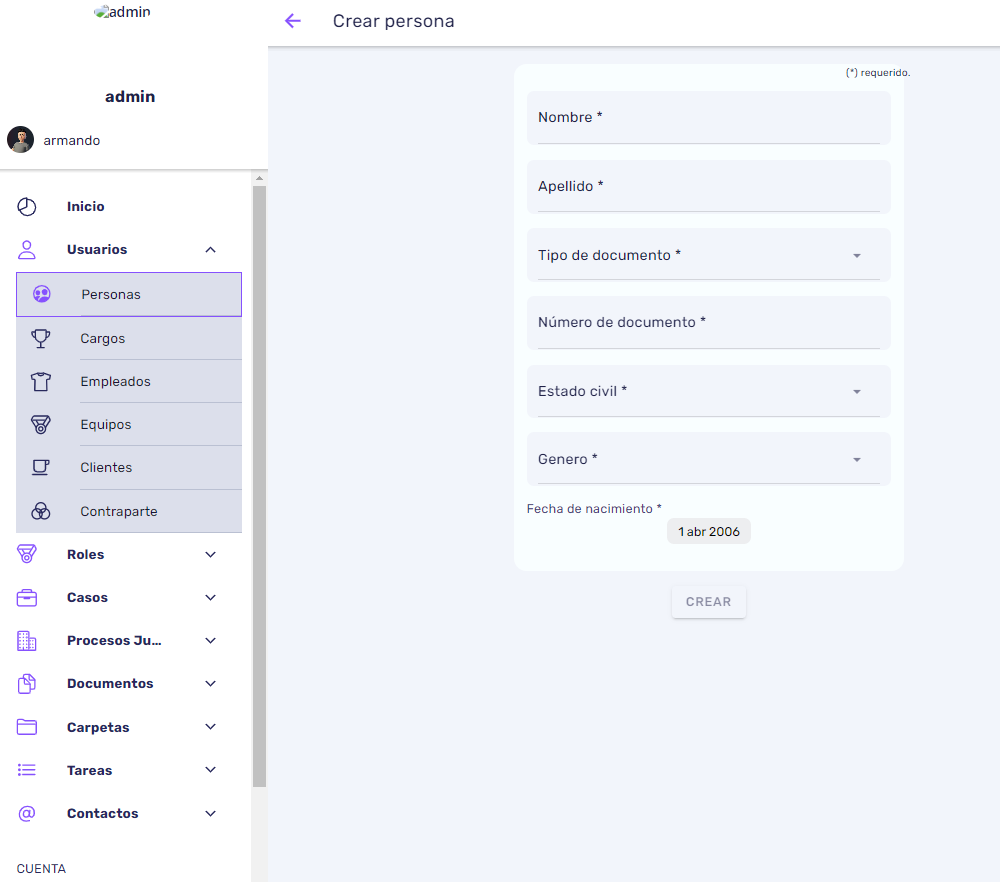Expand the Documentos section chevron
The height and width of the screenshot is (882, 1000).
210,684
